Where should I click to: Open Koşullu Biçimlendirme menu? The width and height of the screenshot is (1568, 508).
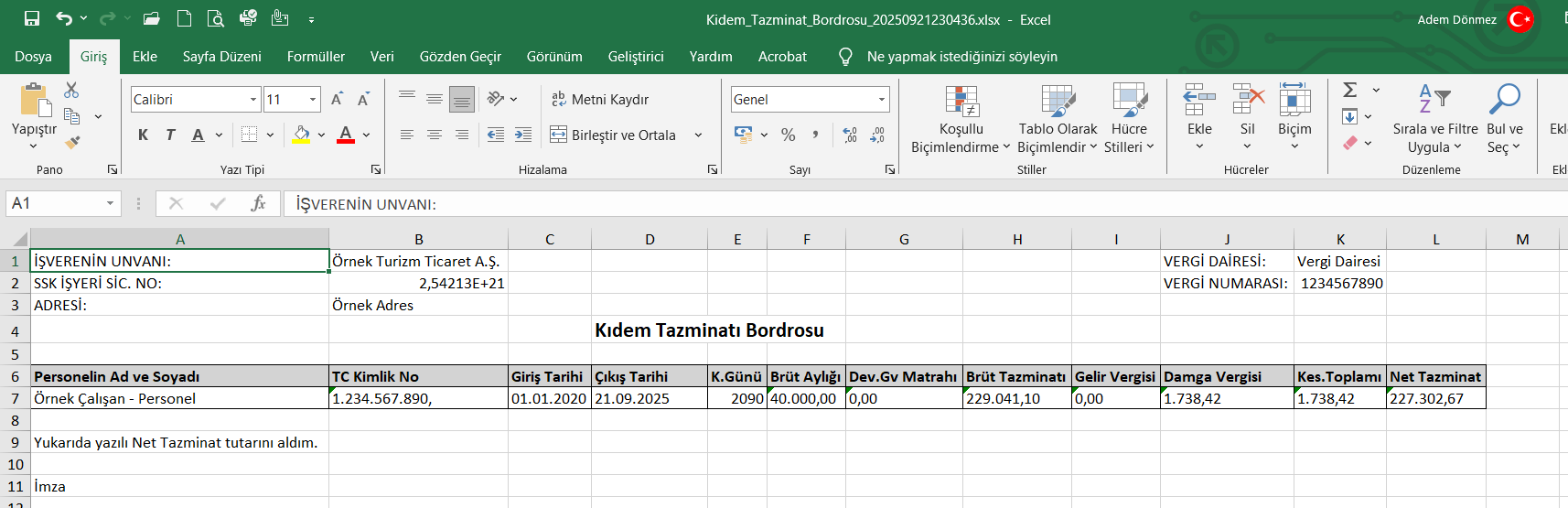click(x=961, y=119)
